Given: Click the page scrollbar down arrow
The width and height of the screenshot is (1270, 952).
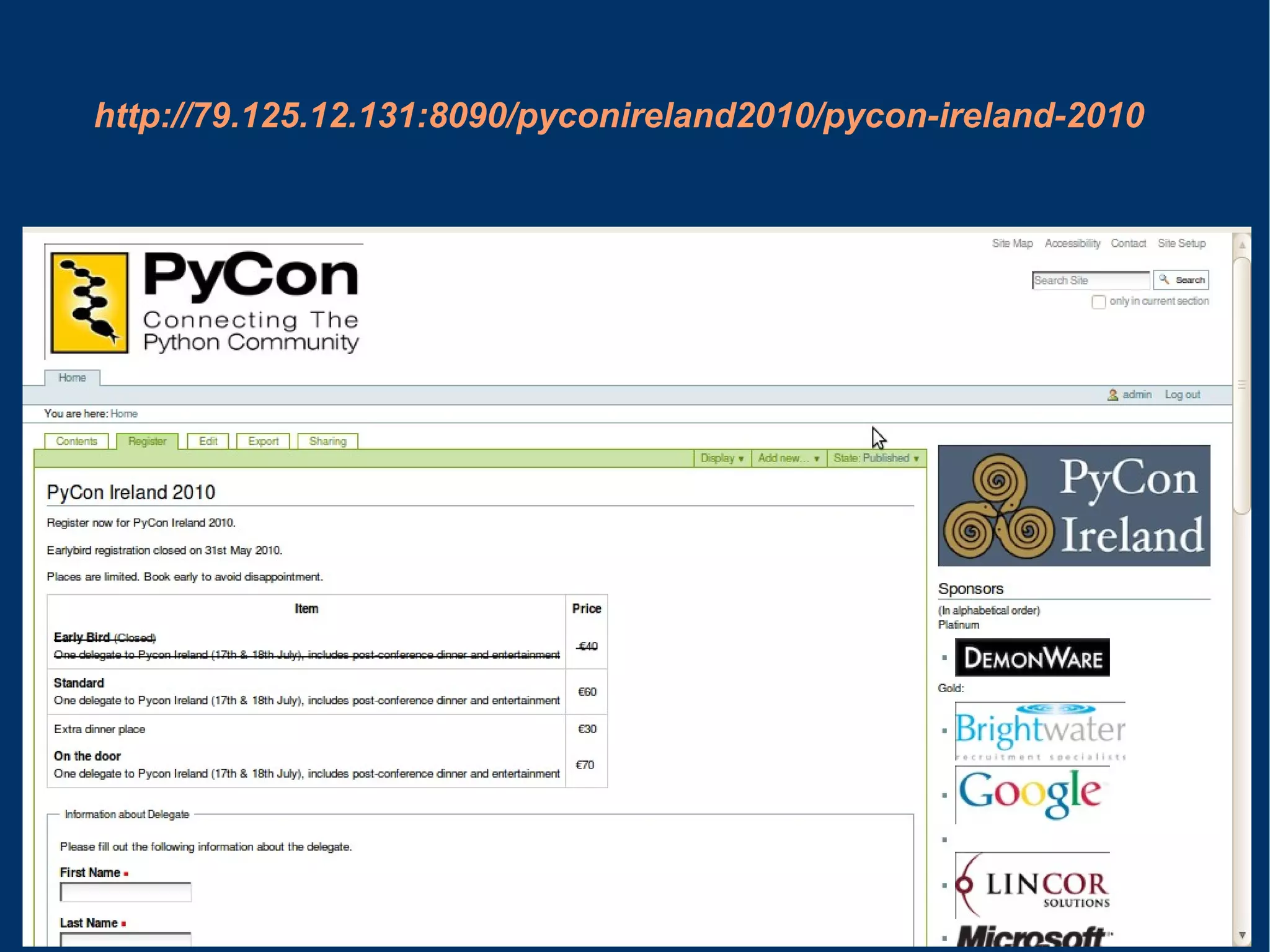Looking at the screenshot, I should (x=1241, y=935).
